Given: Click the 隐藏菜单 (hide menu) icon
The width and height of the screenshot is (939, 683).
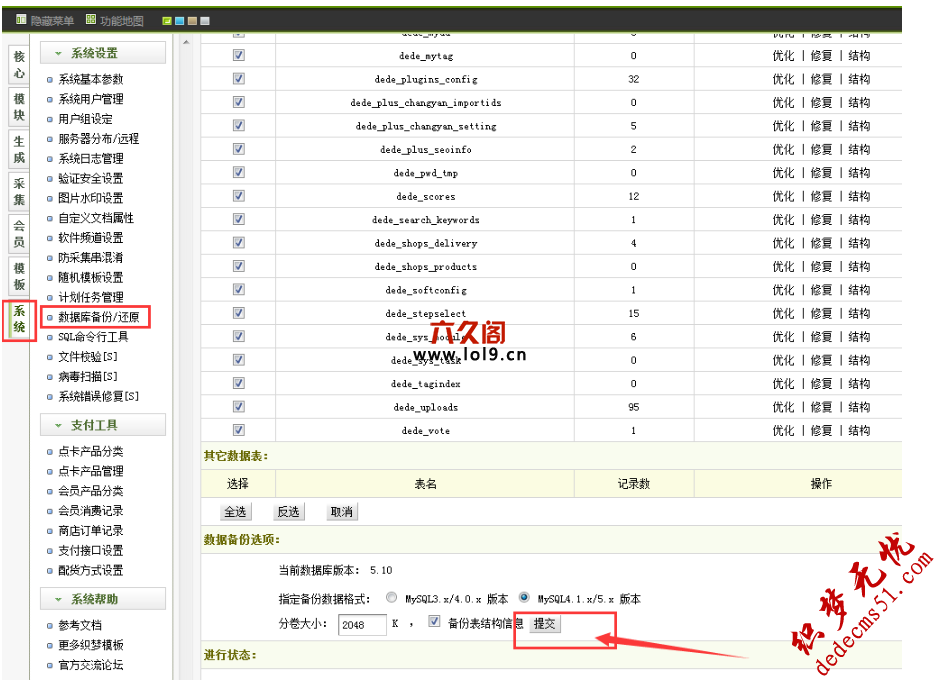Looking at the screenshot, I should 21,20.
